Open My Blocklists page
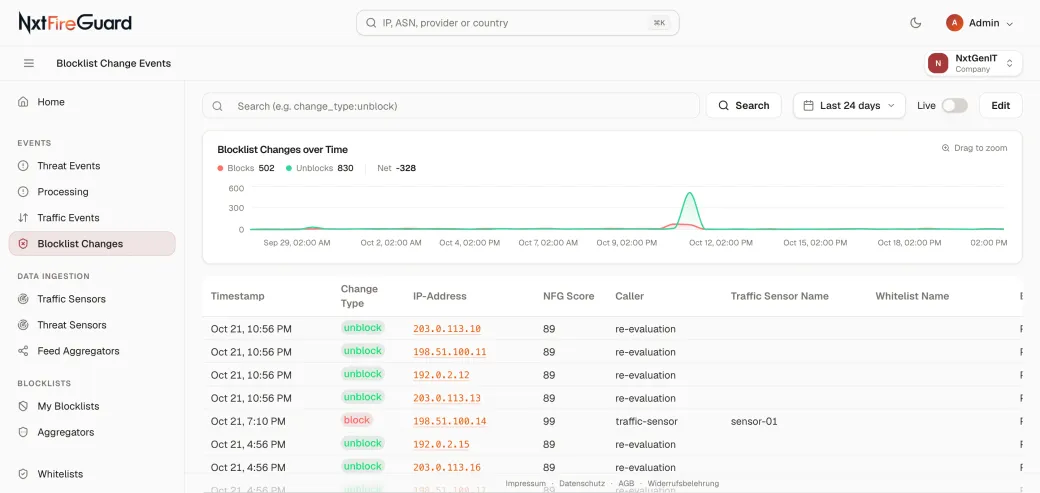Screen dimensions: 1040x493 click(x=68, y=406)
